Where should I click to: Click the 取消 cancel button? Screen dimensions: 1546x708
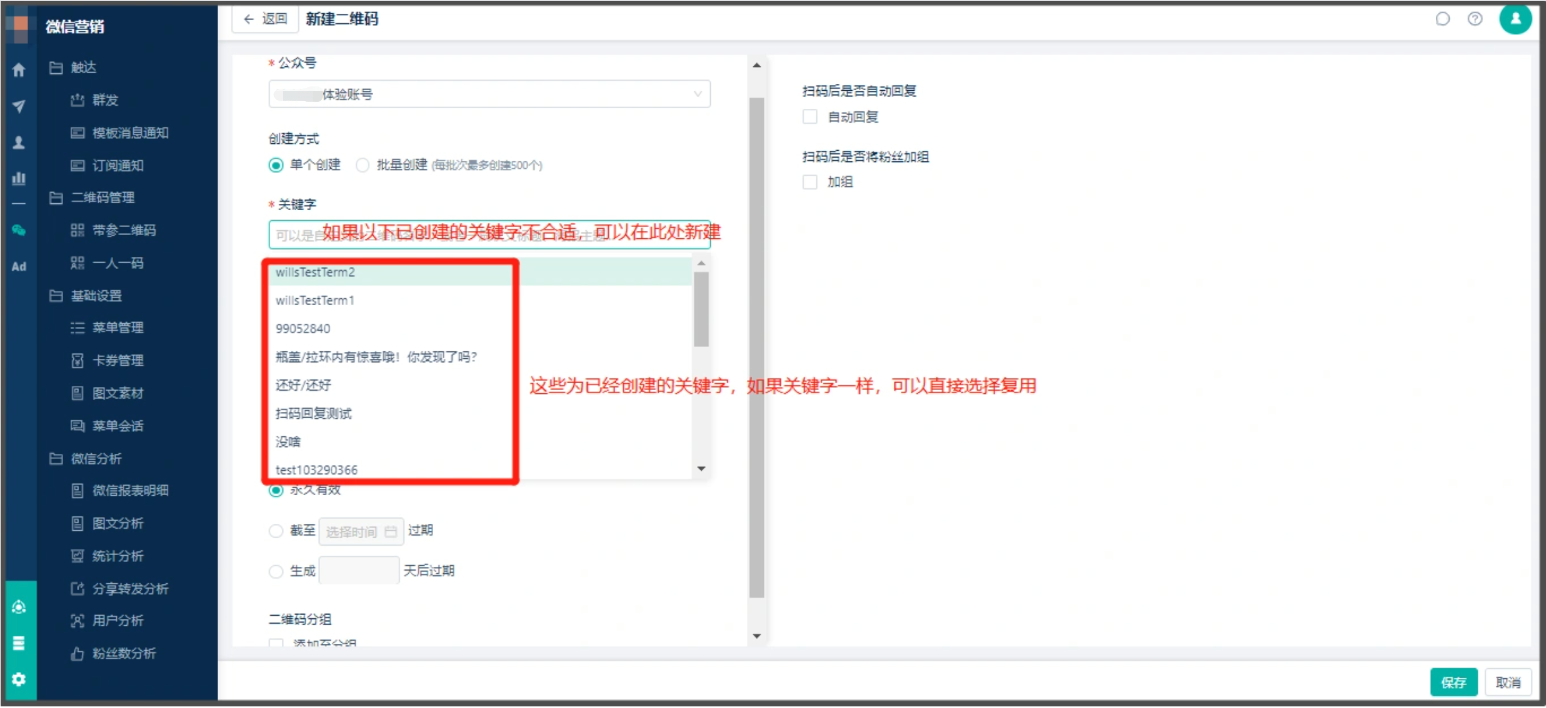click(1508, 683)
